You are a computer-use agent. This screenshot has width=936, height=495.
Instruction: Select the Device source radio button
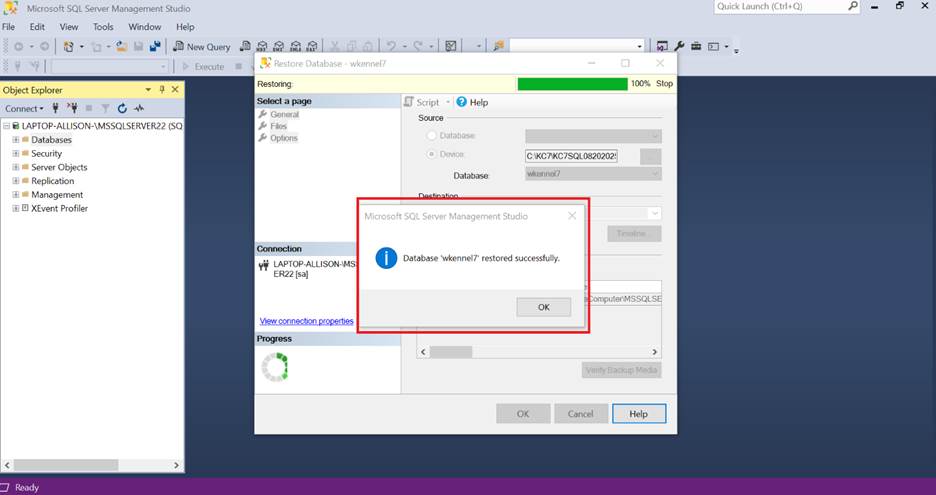coord(432,155)
